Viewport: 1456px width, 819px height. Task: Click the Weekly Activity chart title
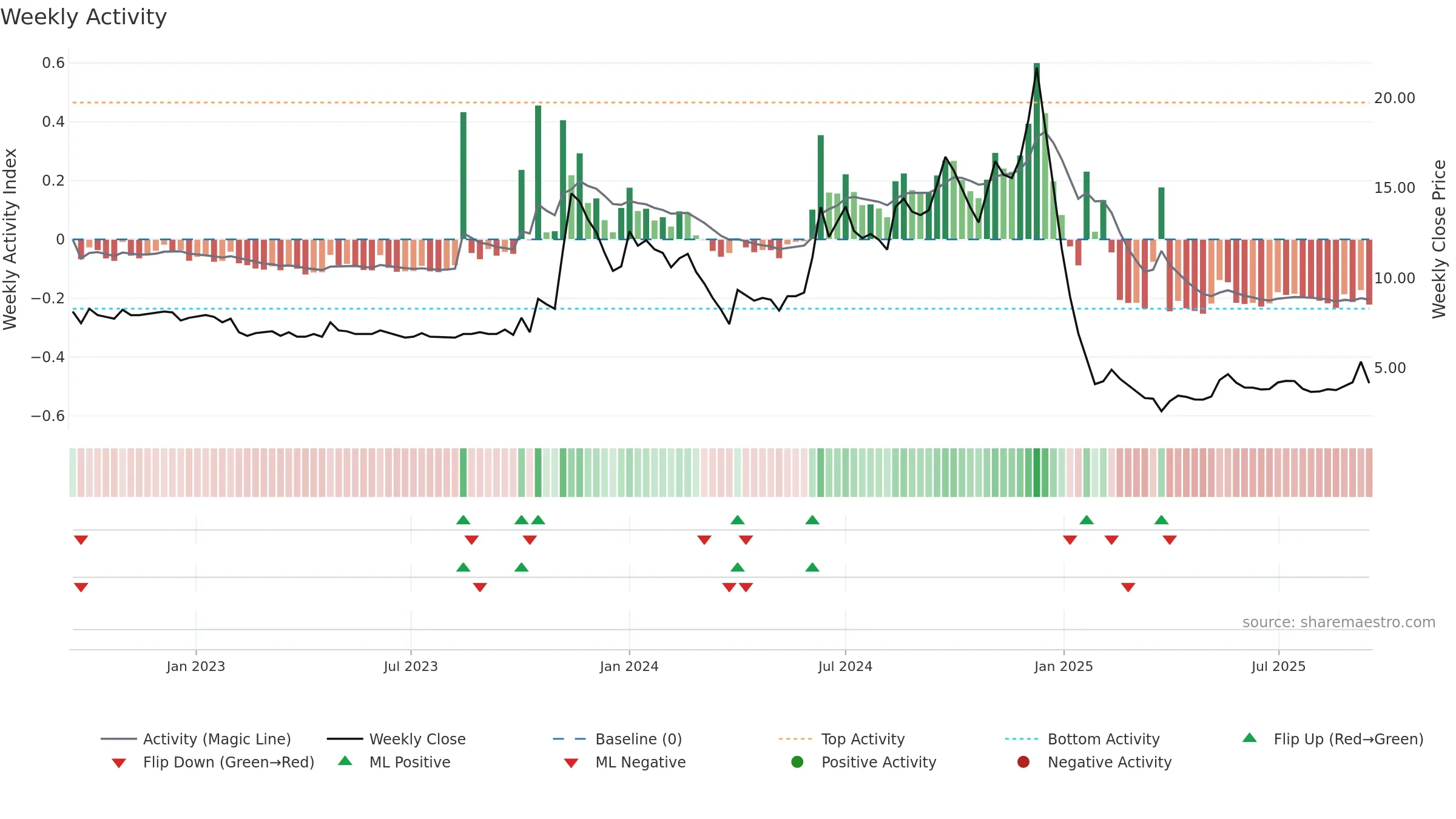[84, 17]
